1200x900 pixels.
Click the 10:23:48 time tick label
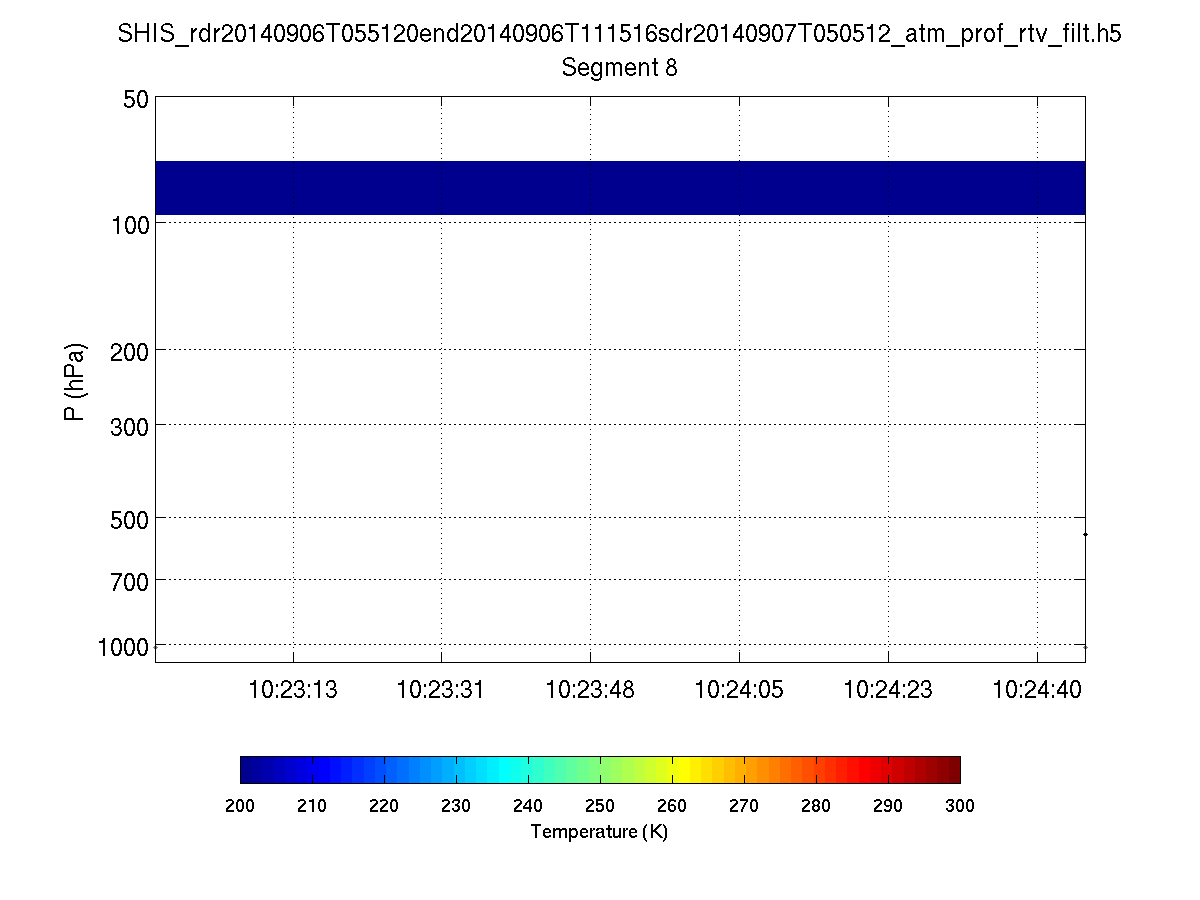(x=590, y=688)
